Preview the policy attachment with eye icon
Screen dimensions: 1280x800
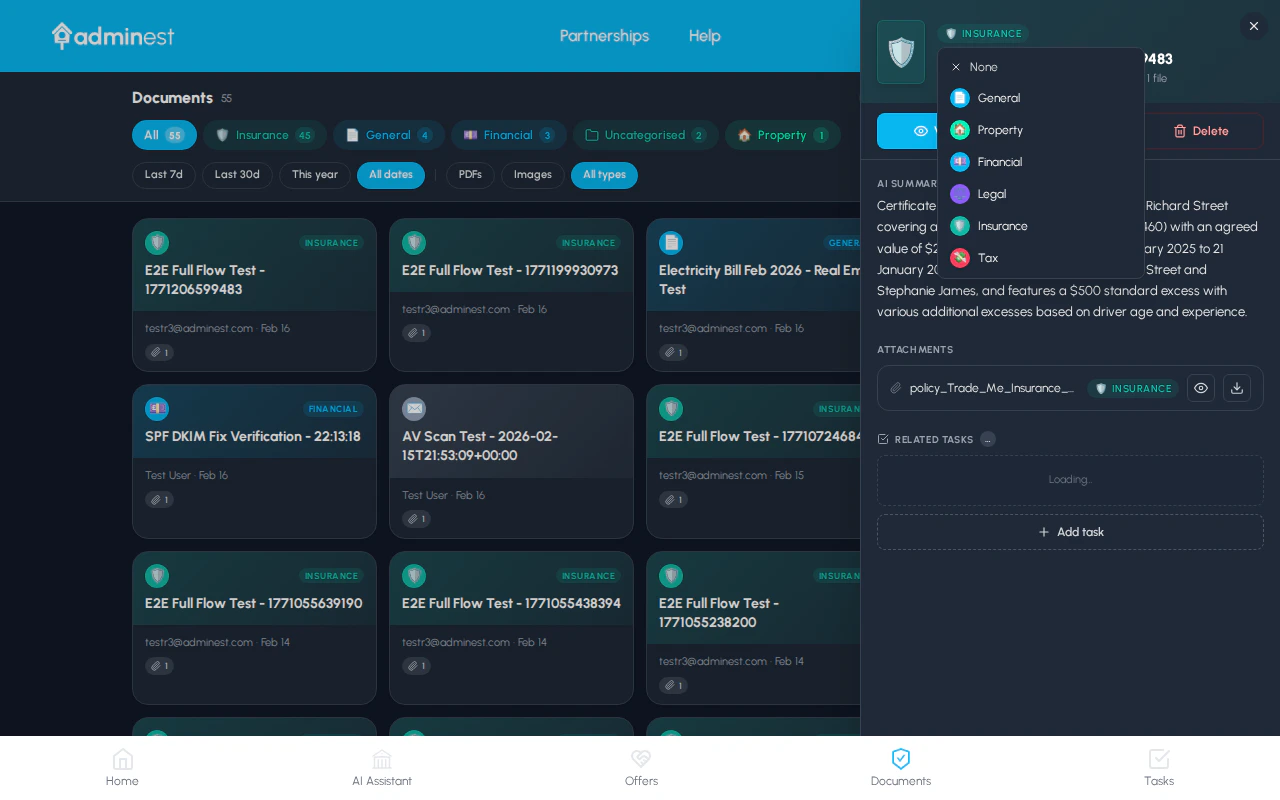pos(1201,388)
